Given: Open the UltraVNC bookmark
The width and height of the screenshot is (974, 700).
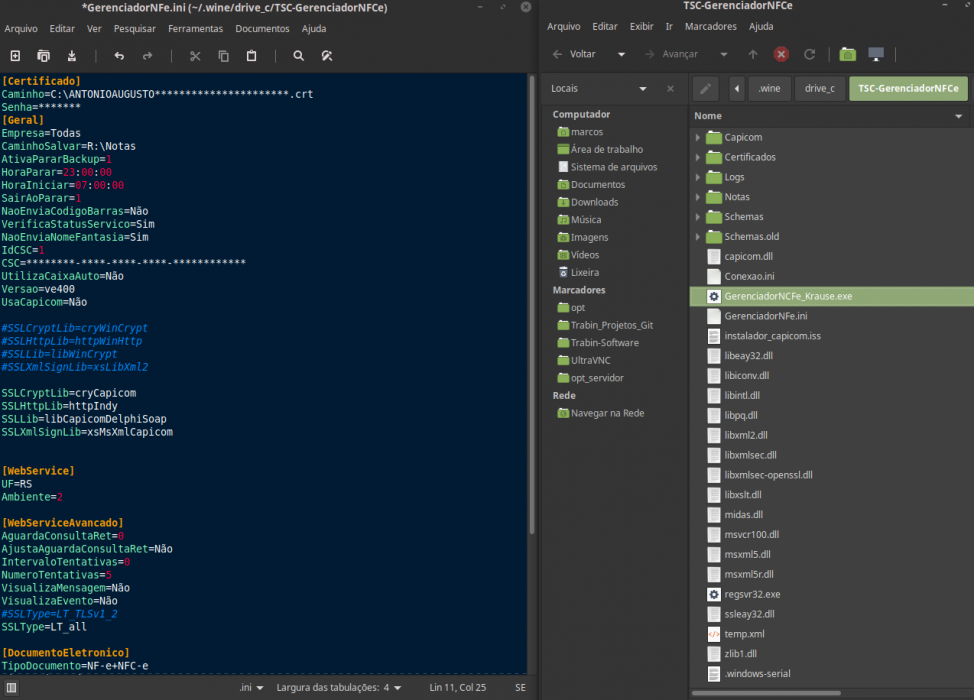Looking at the screenshot, I should pos(584,361).
